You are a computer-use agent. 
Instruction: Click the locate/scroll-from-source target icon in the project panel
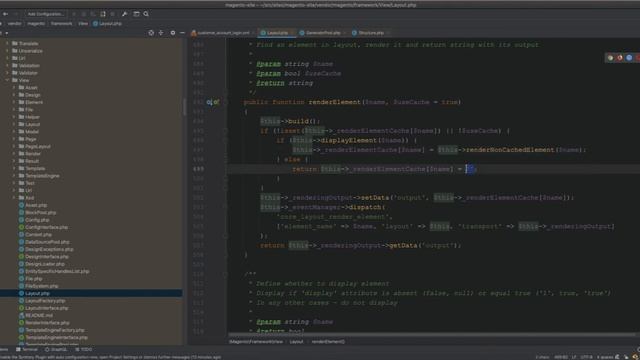click(151, 33)
